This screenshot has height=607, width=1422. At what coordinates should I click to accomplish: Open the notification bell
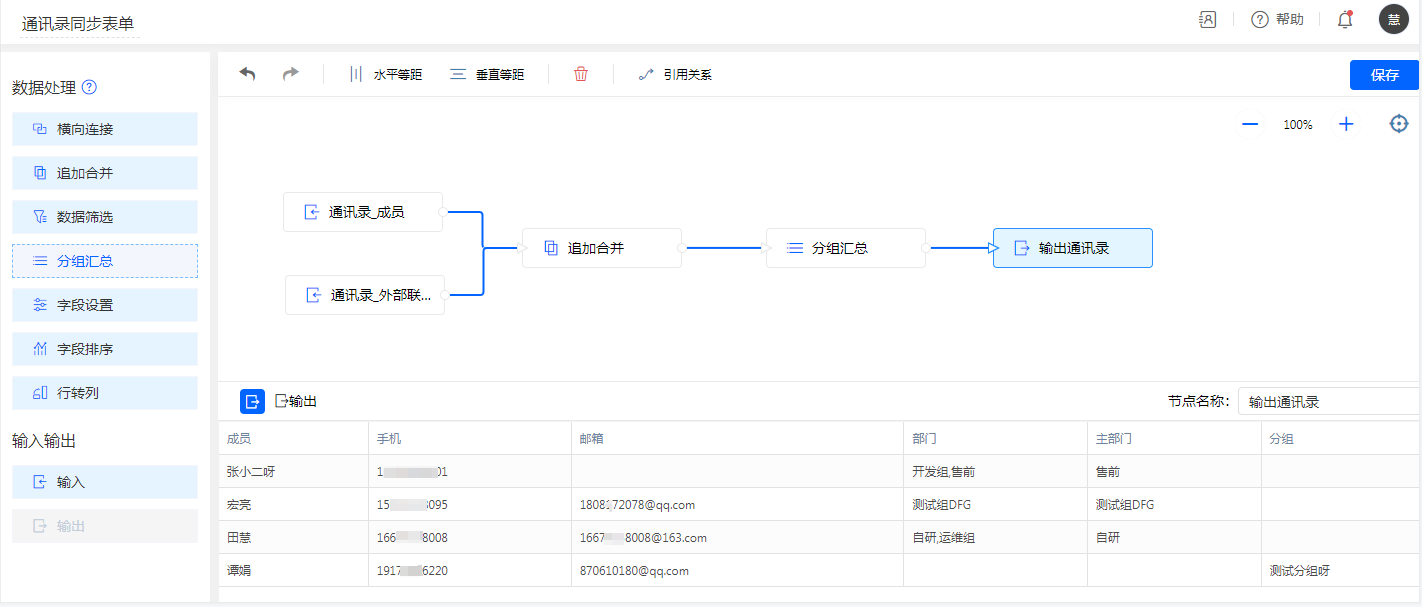(1345, 20)
